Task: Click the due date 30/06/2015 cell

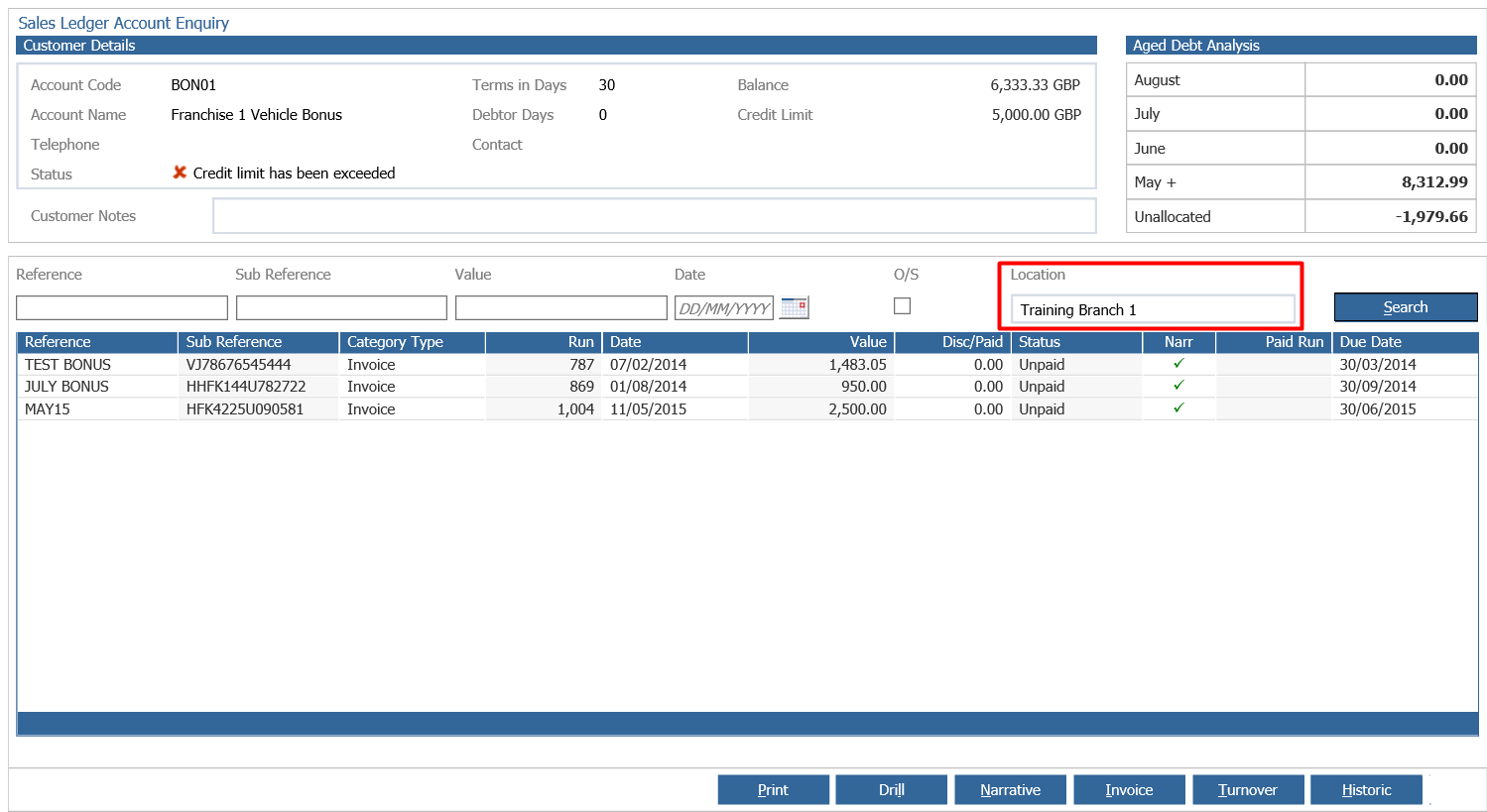Action: [1405, 409]
